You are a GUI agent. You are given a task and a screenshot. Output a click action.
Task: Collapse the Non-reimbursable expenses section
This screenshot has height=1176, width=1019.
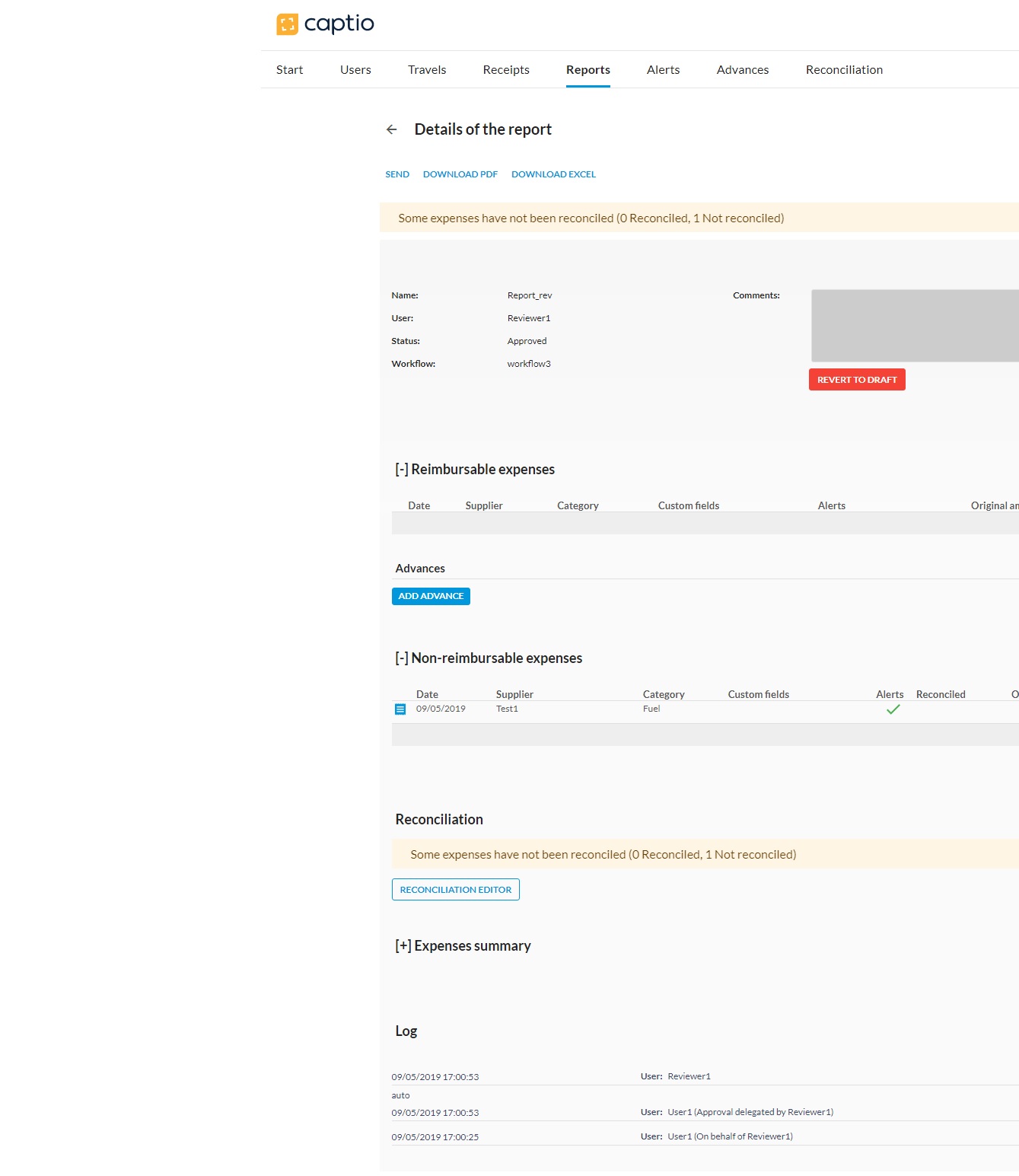tap(402, 658)
